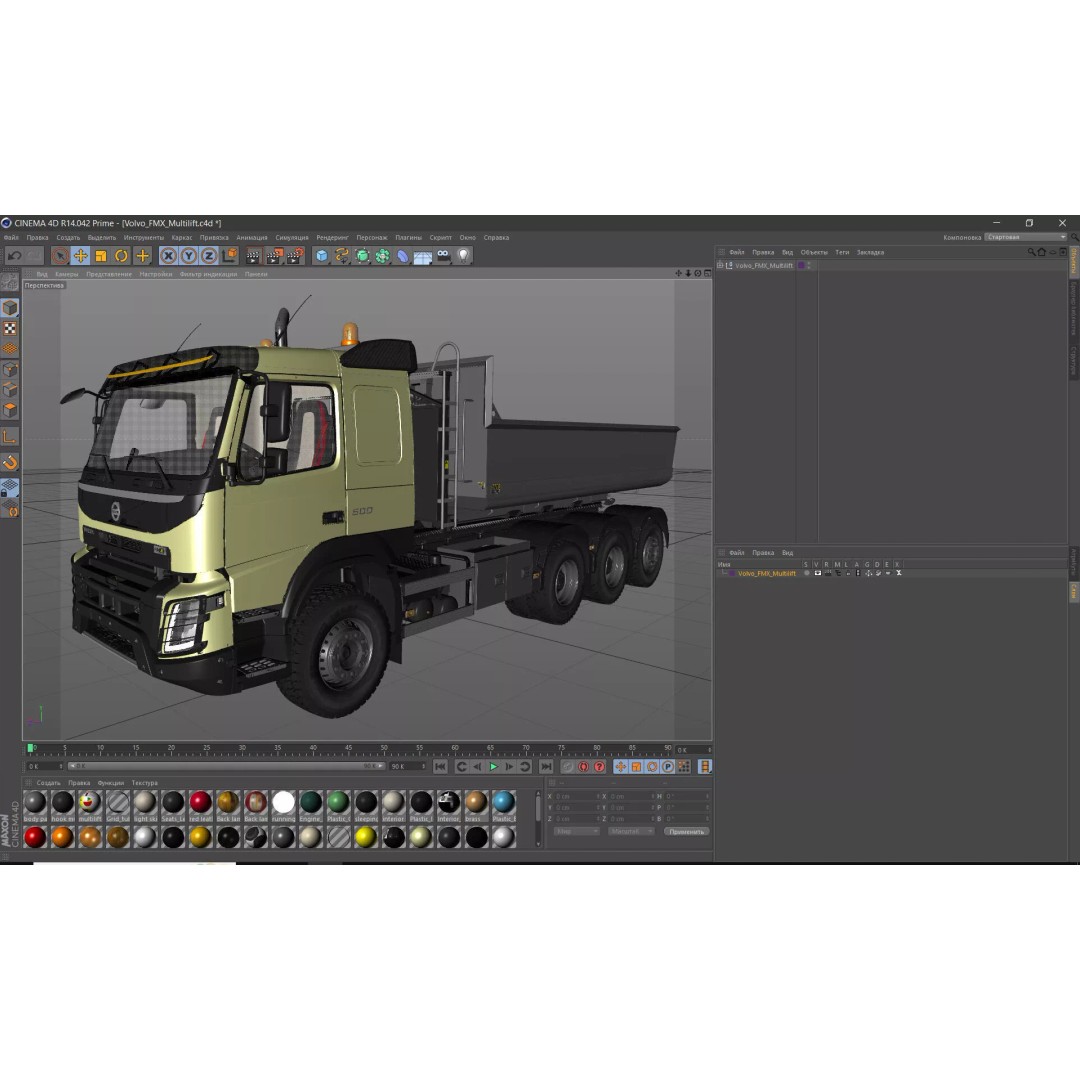Add a light object with bulb icon
Screen dimensions: 1080x1080
click(x=464, y=256)
